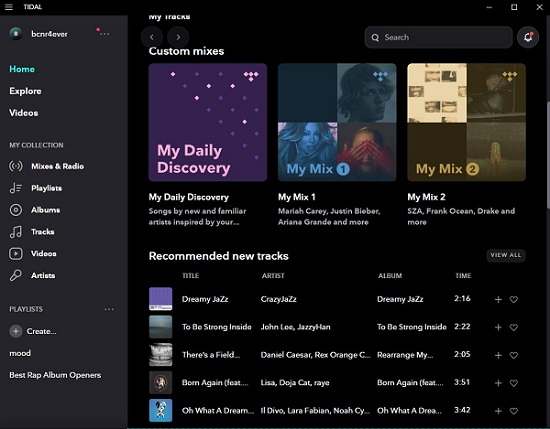The width and height of the screenshot is (550, 429).
Task: Open the My Daily Discovery cover art
Action: [208, 122]
